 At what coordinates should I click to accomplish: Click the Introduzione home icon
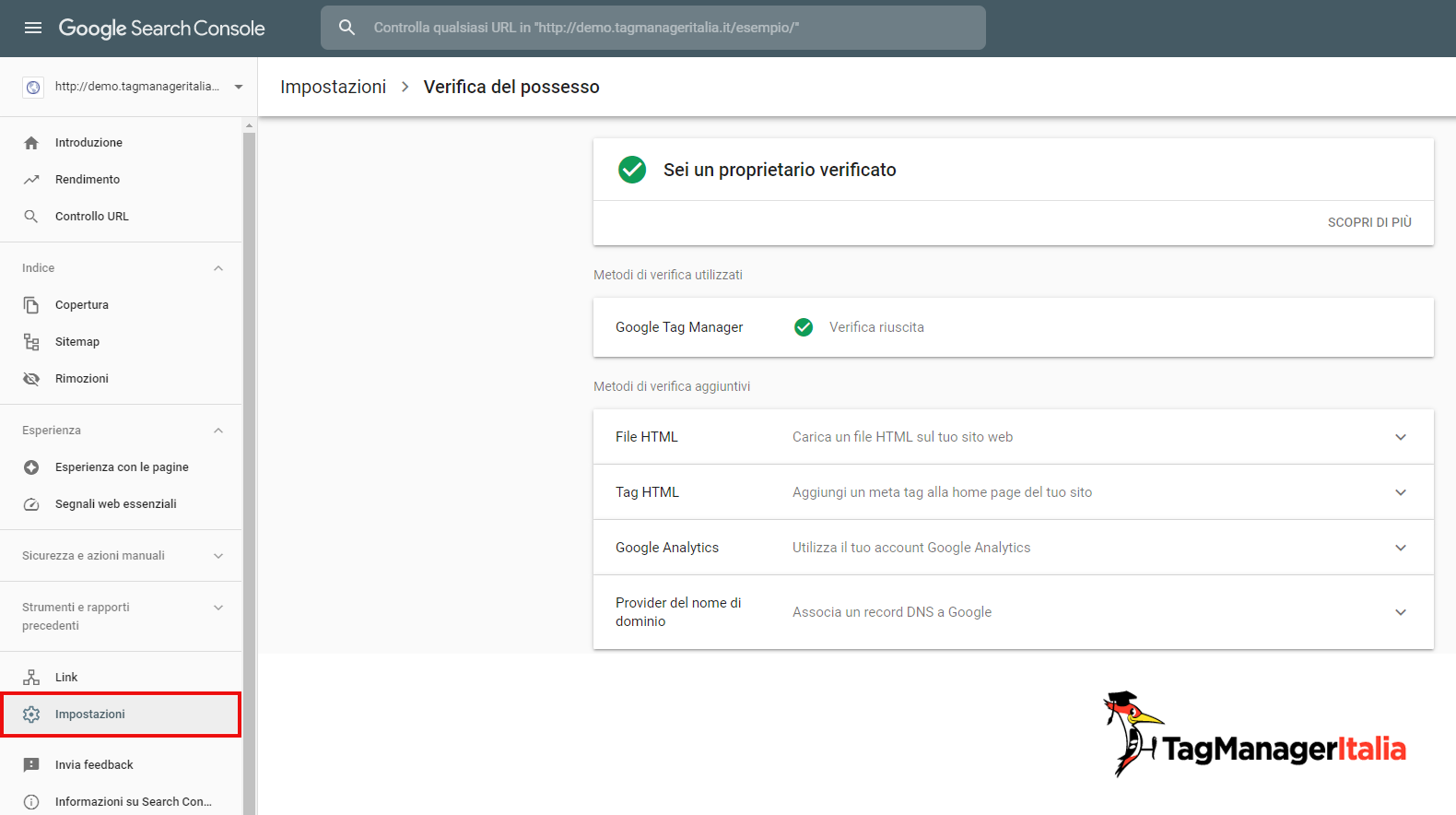coord(31,143)
